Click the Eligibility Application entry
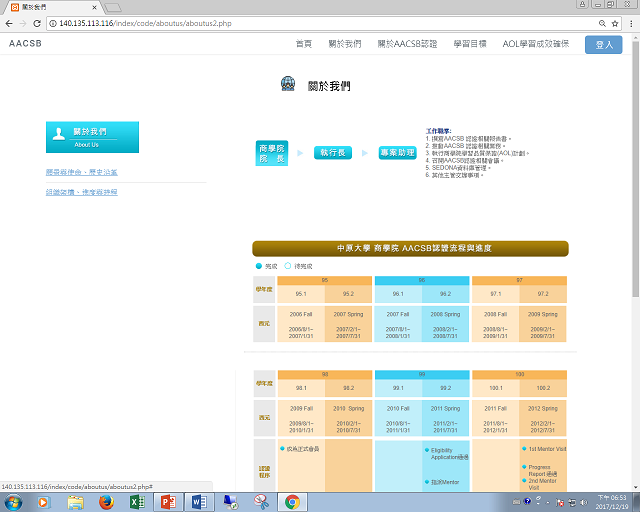The height and width of the screenshot is (512, 640). [x=449, y=454]
